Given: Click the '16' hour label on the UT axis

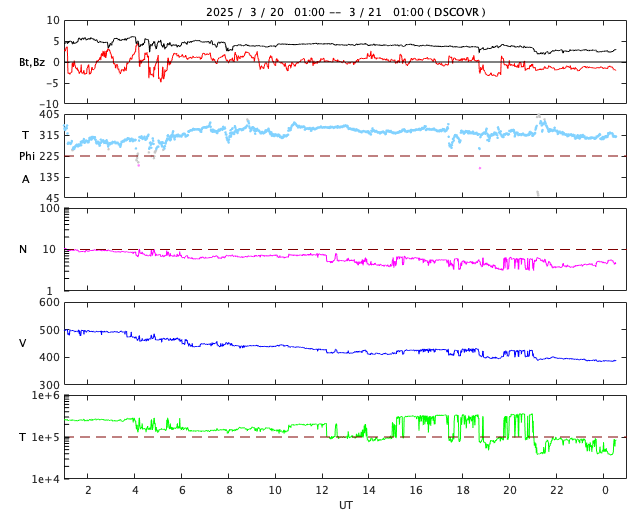Looking at the screenshot, I should [x=416, y=490].
